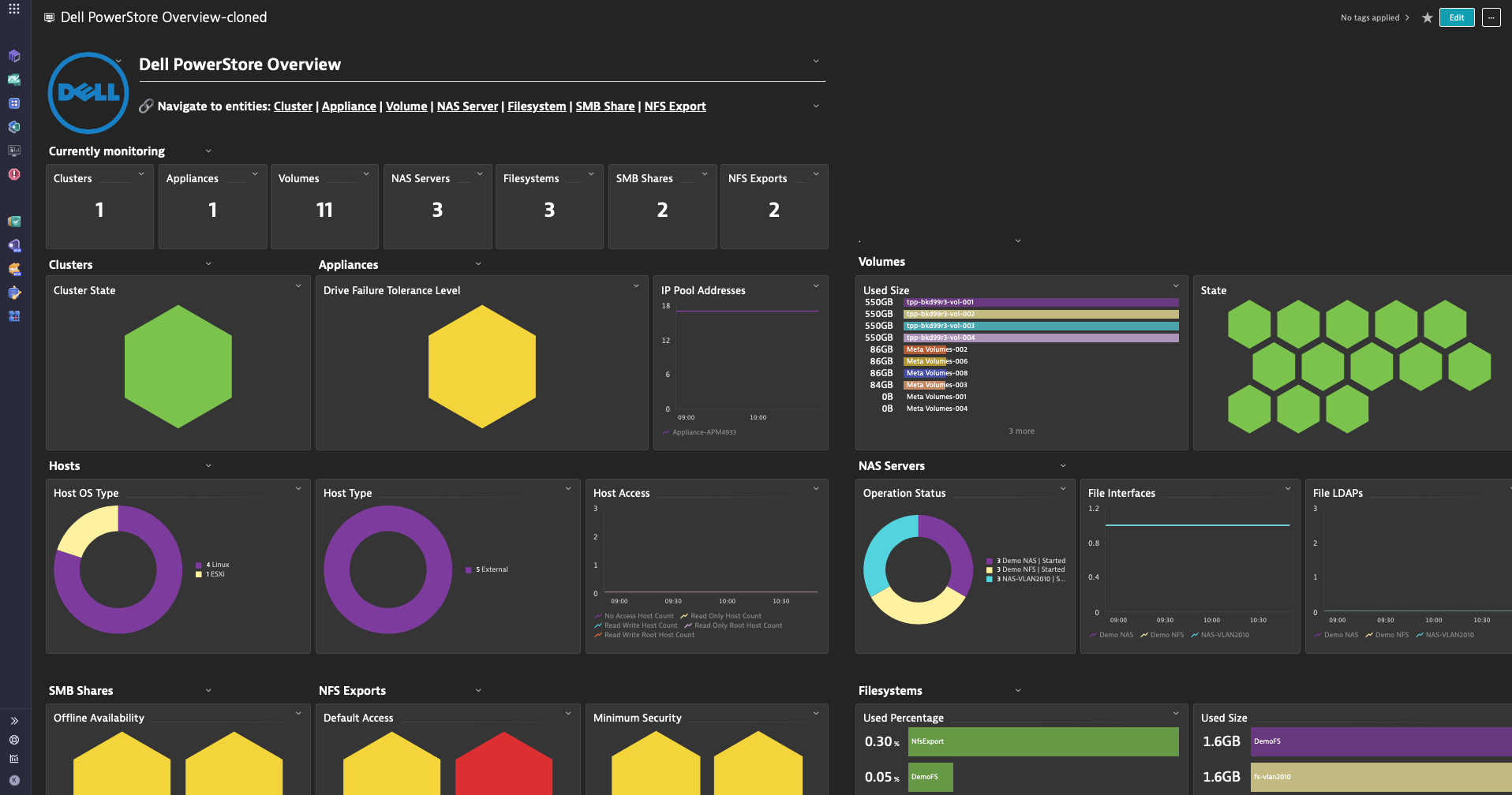Toggle Read Write Host Count legend entry
Screen dimensions: 1512x795
pos(636,625)
